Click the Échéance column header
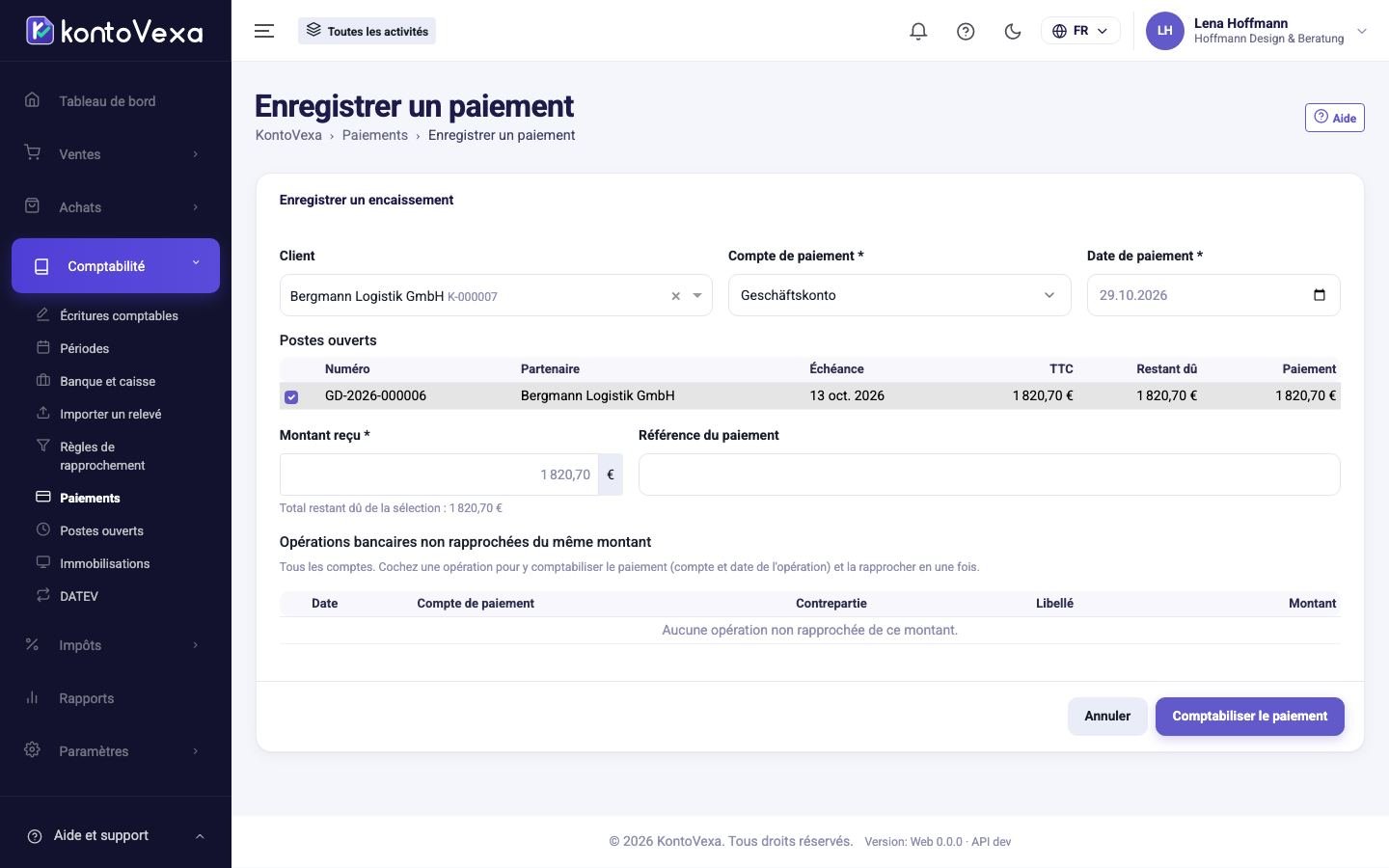The height and width of the screenshot is (868, 1389). [x=836, y=369]
